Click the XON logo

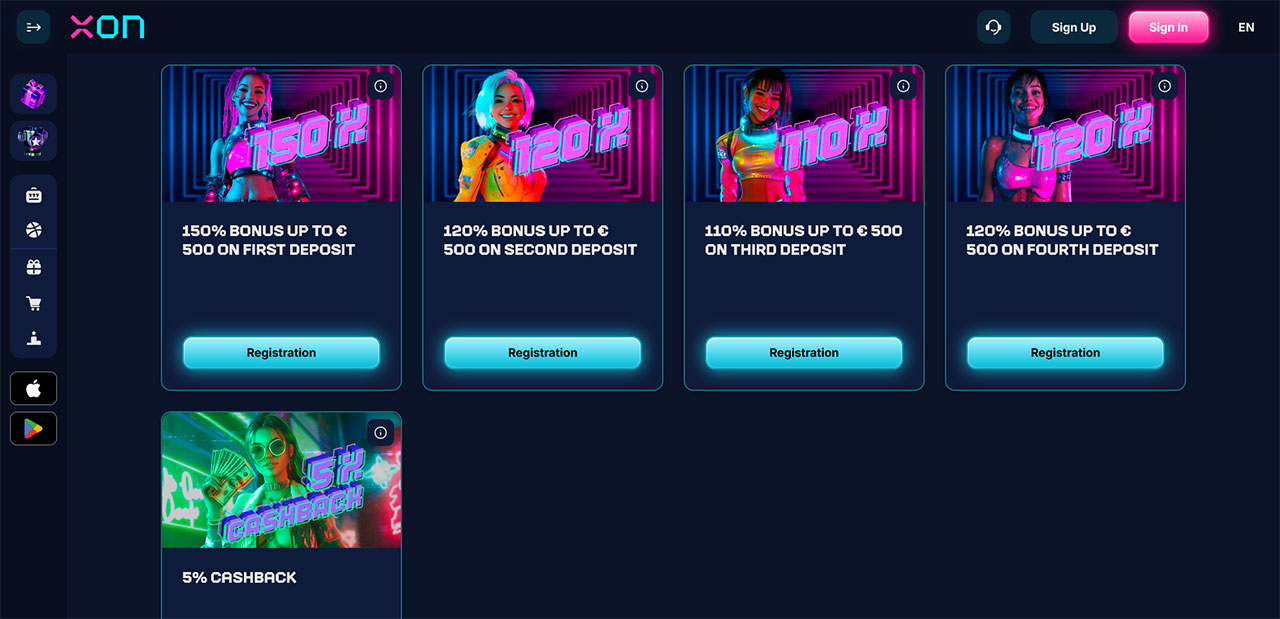point(107,28)
